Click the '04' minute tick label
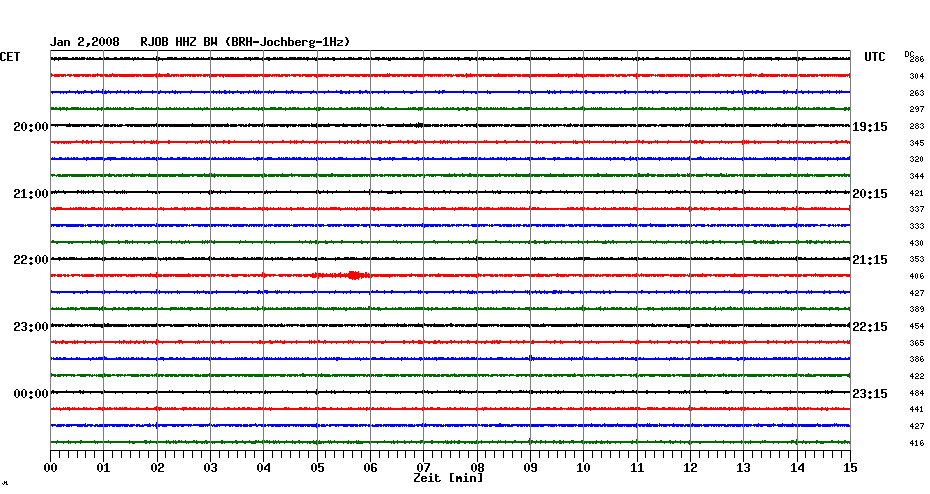930x494 pixels. tap(264, 468)
